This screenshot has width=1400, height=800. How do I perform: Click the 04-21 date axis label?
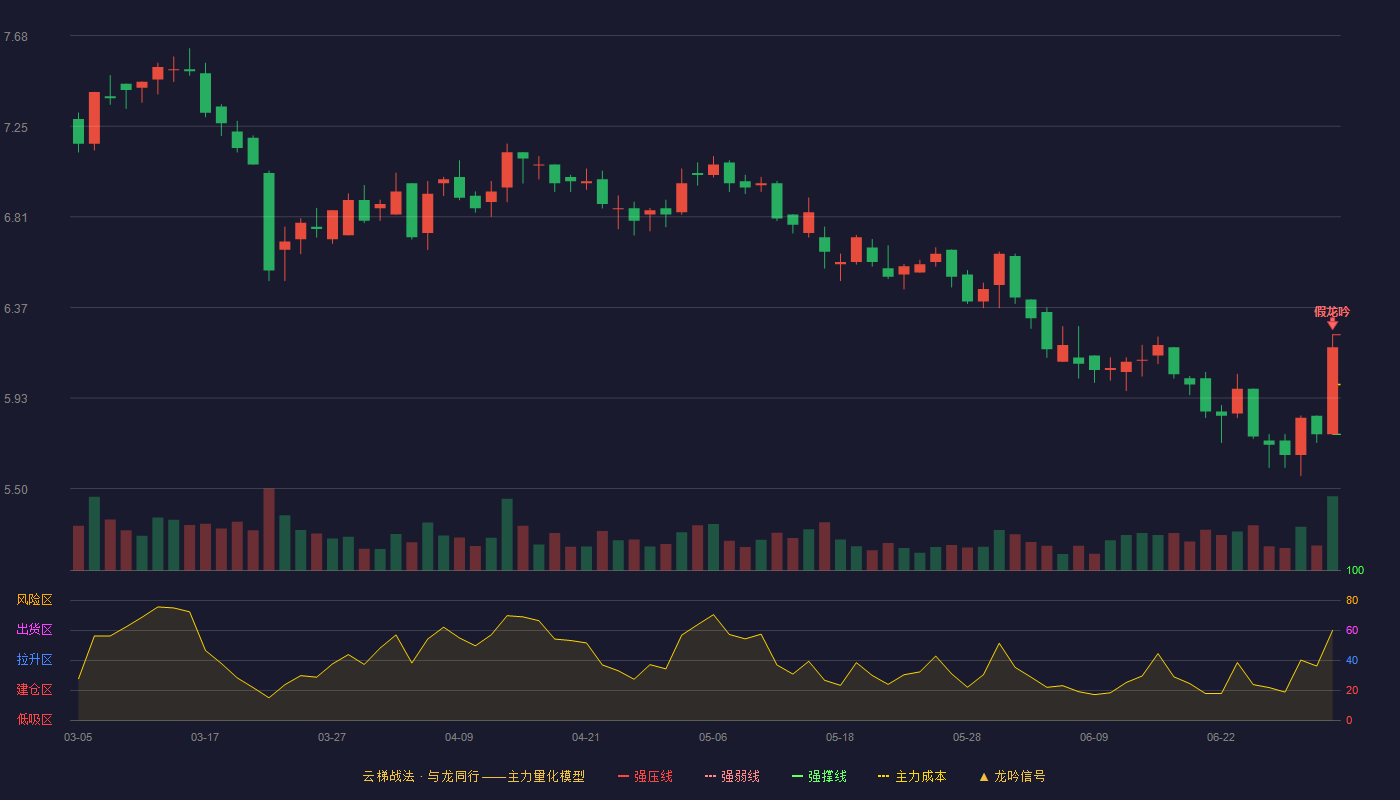click(586, 737)
